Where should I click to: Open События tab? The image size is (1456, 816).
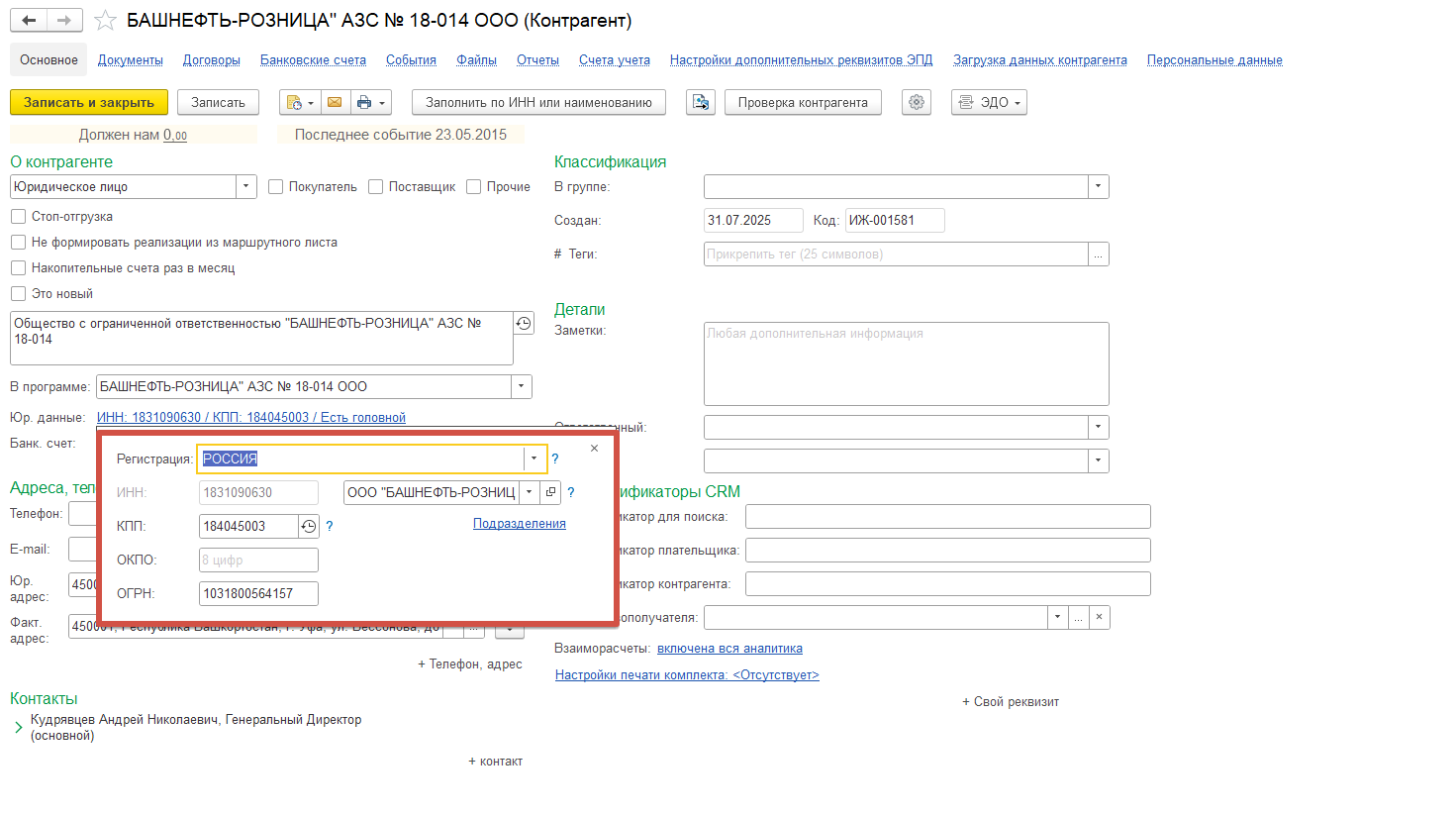pos(411,60)
